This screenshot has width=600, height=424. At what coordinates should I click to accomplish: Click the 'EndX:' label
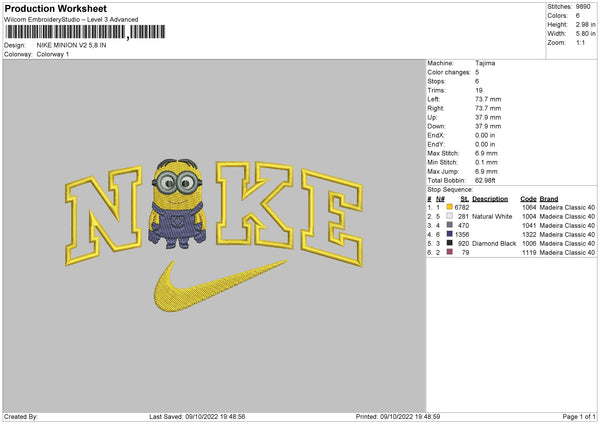tap(436, 135)
